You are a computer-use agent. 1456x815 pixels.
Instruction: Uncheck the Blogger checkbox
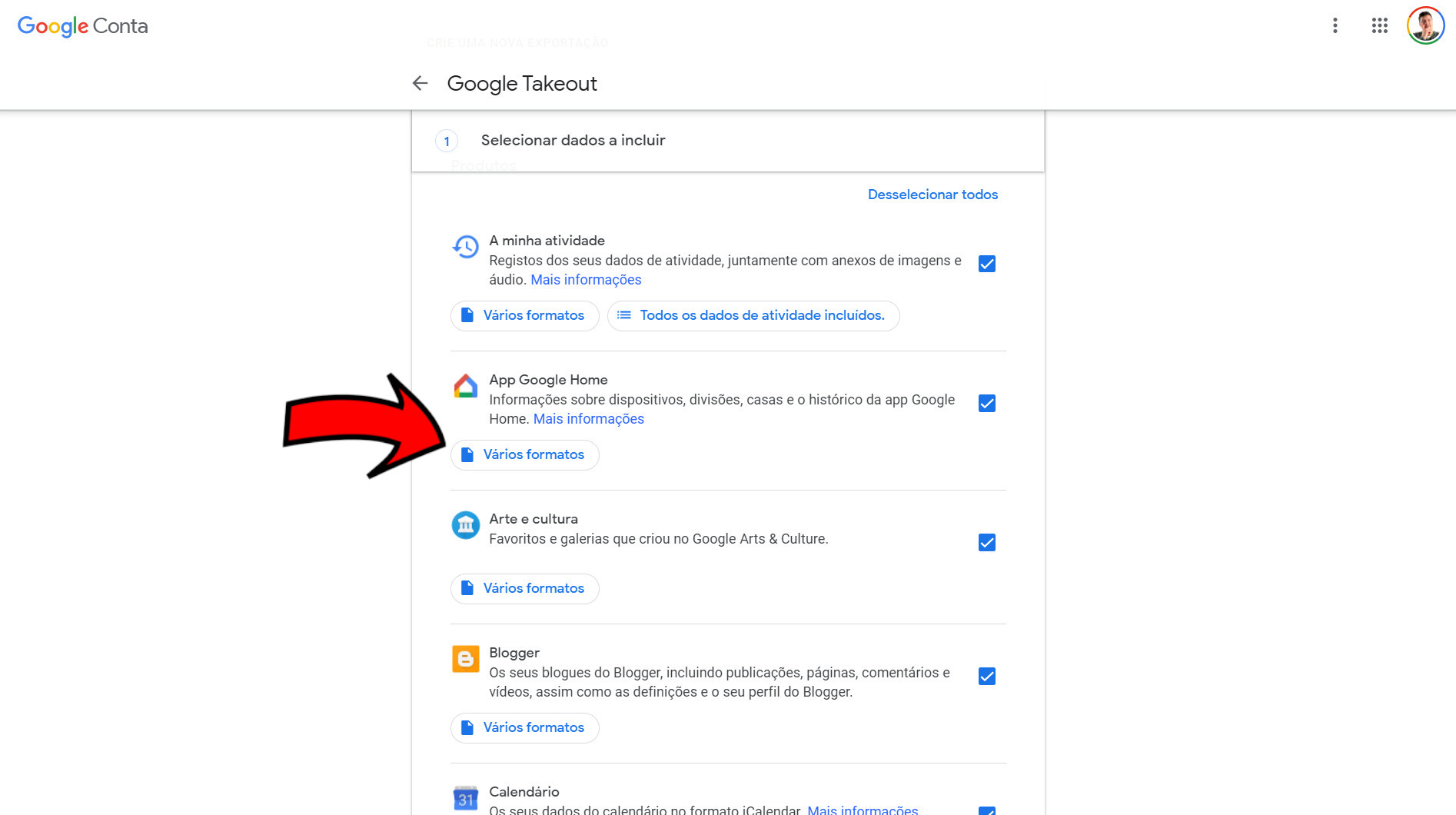coord(987,676)
